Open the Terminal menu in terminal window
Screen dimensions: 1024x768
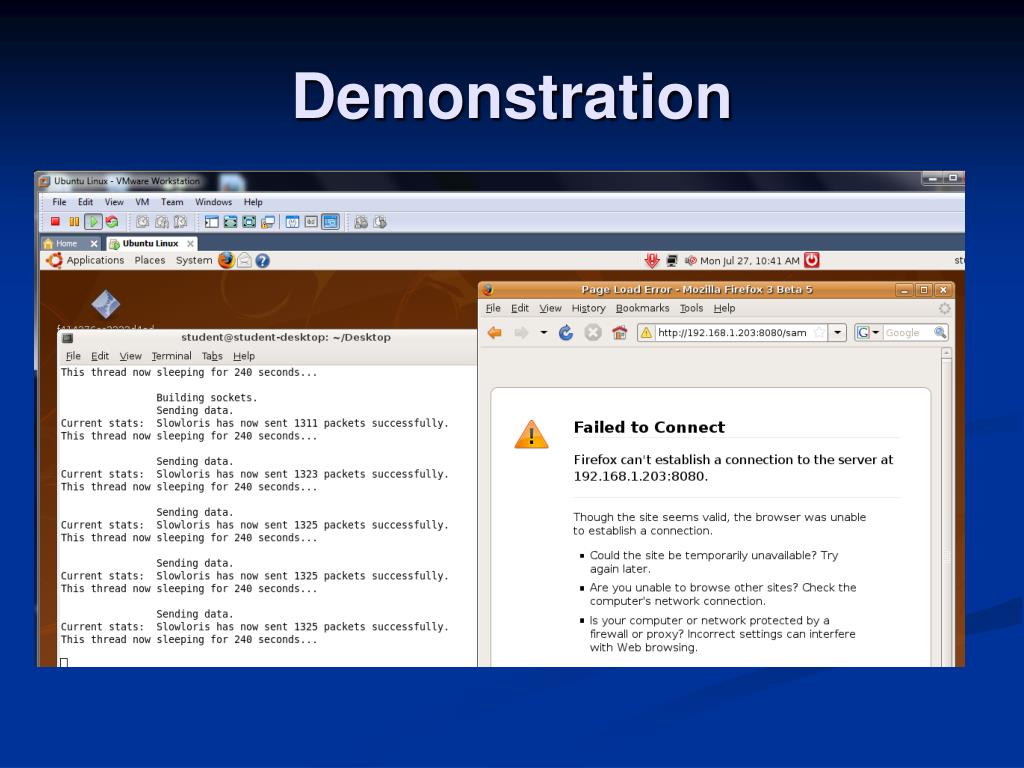point(171,356)
